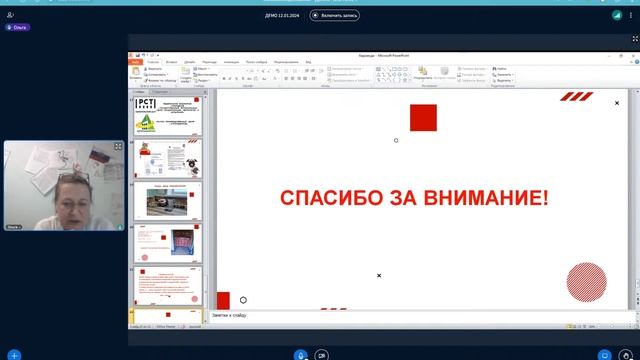The width and height of the screenshot is (640, 360).
Task: Switch to Insert (Вставка) ribbon tab
Action: [x=171, y=62]
